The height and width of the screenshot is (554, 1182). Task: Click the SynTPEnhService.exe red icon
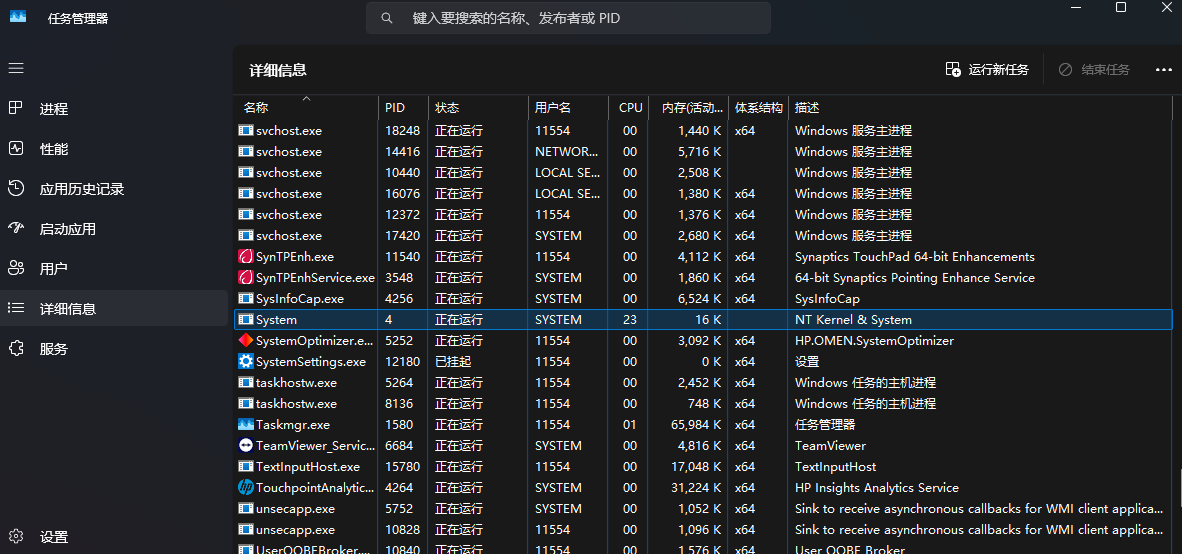[245, 278]
